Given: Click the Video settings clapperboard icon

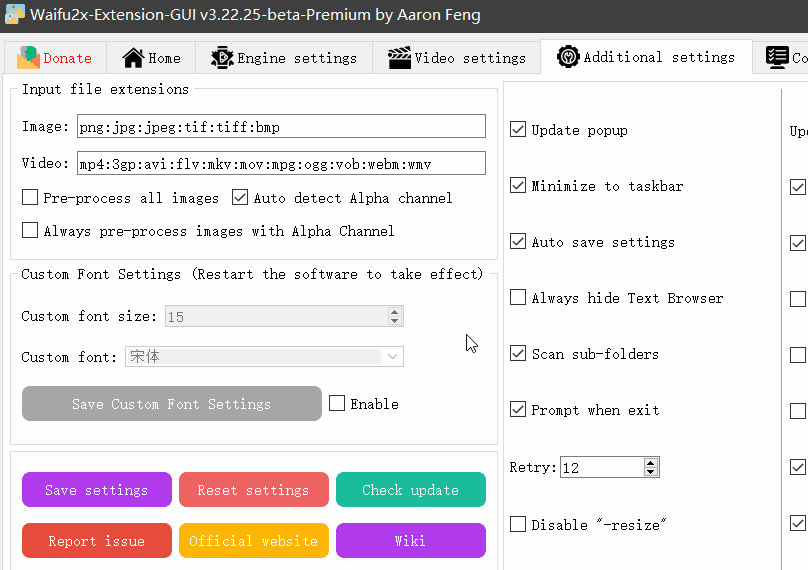Looking at the screenshot, I should tap(399, 58).
